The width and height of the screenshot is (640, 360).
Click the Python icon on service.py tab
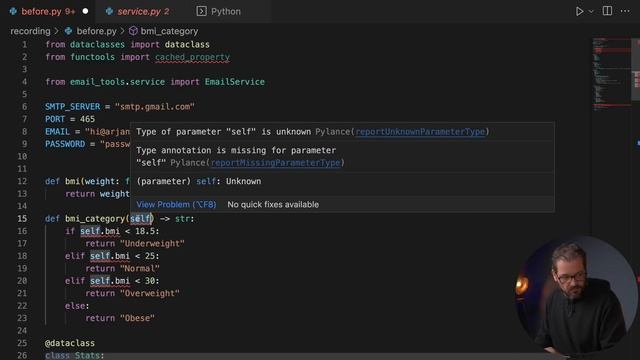[109, 11]
